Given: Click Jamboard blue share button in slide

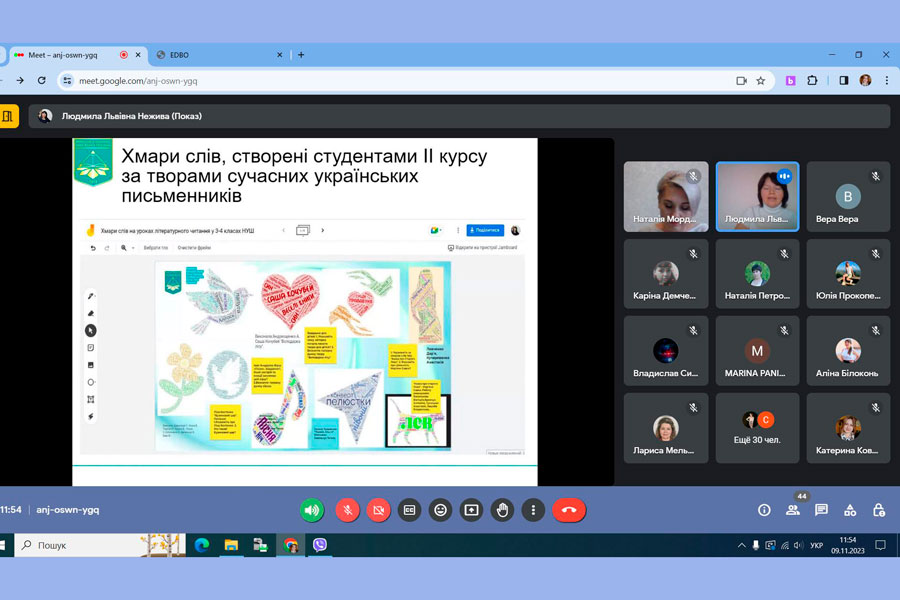Looking at the screenshot, I should [485, 230].
